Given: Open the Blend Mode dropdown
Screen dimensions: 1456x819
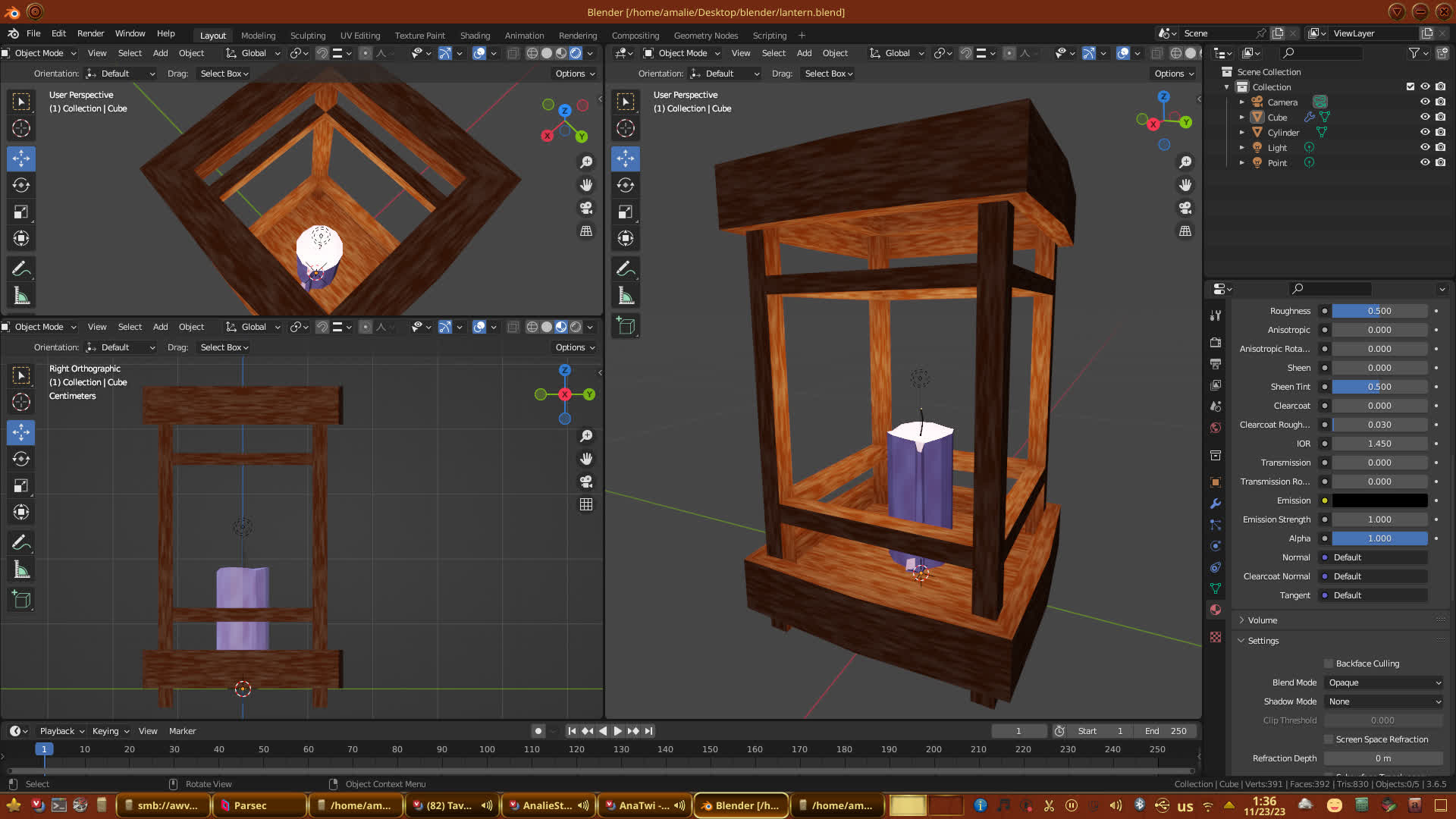Looking at the screenshot, I should 1384,682.
